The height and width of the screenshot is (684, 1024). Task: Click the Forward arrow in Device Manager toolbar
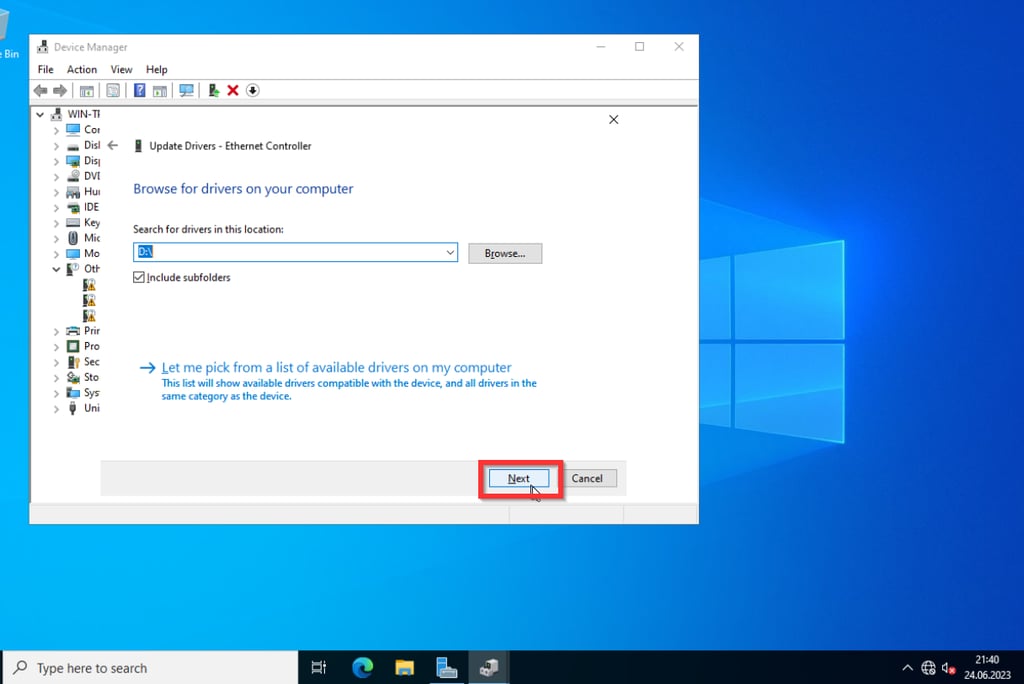click(59, 90)
